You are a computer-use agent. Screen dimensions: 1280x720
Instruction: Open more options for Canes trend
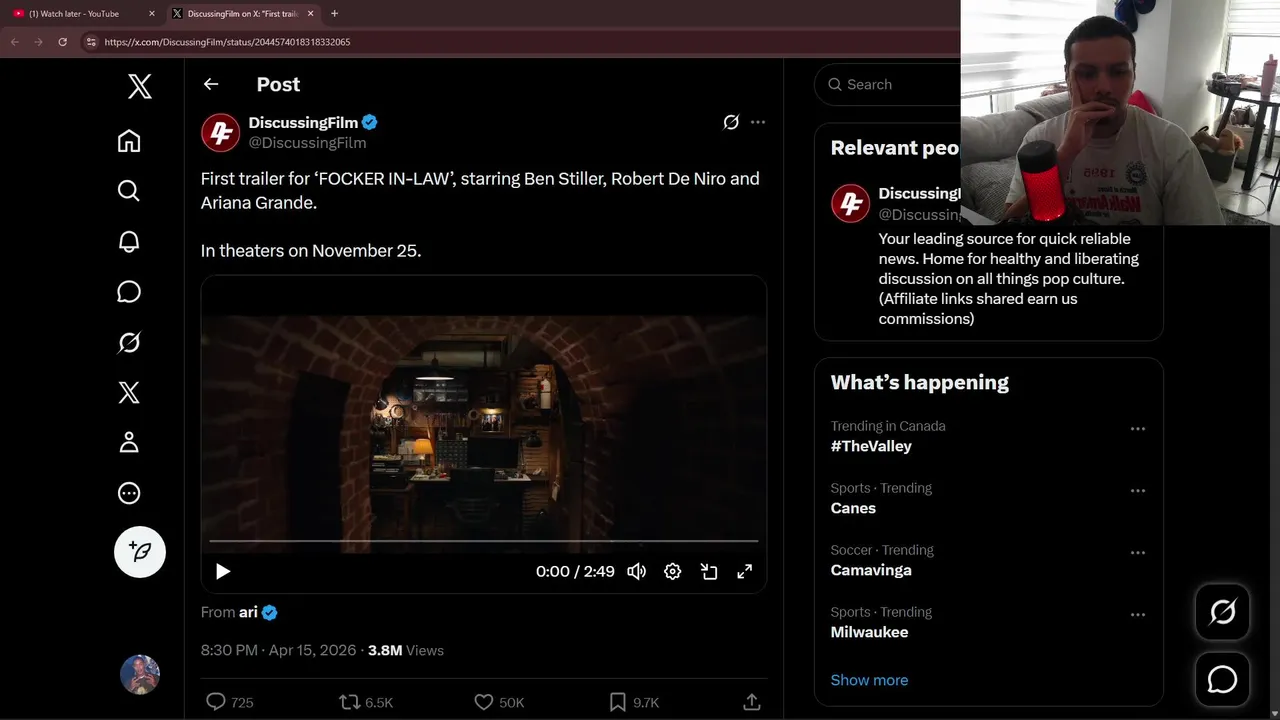pyautogui.click(x=1138, y=491)
